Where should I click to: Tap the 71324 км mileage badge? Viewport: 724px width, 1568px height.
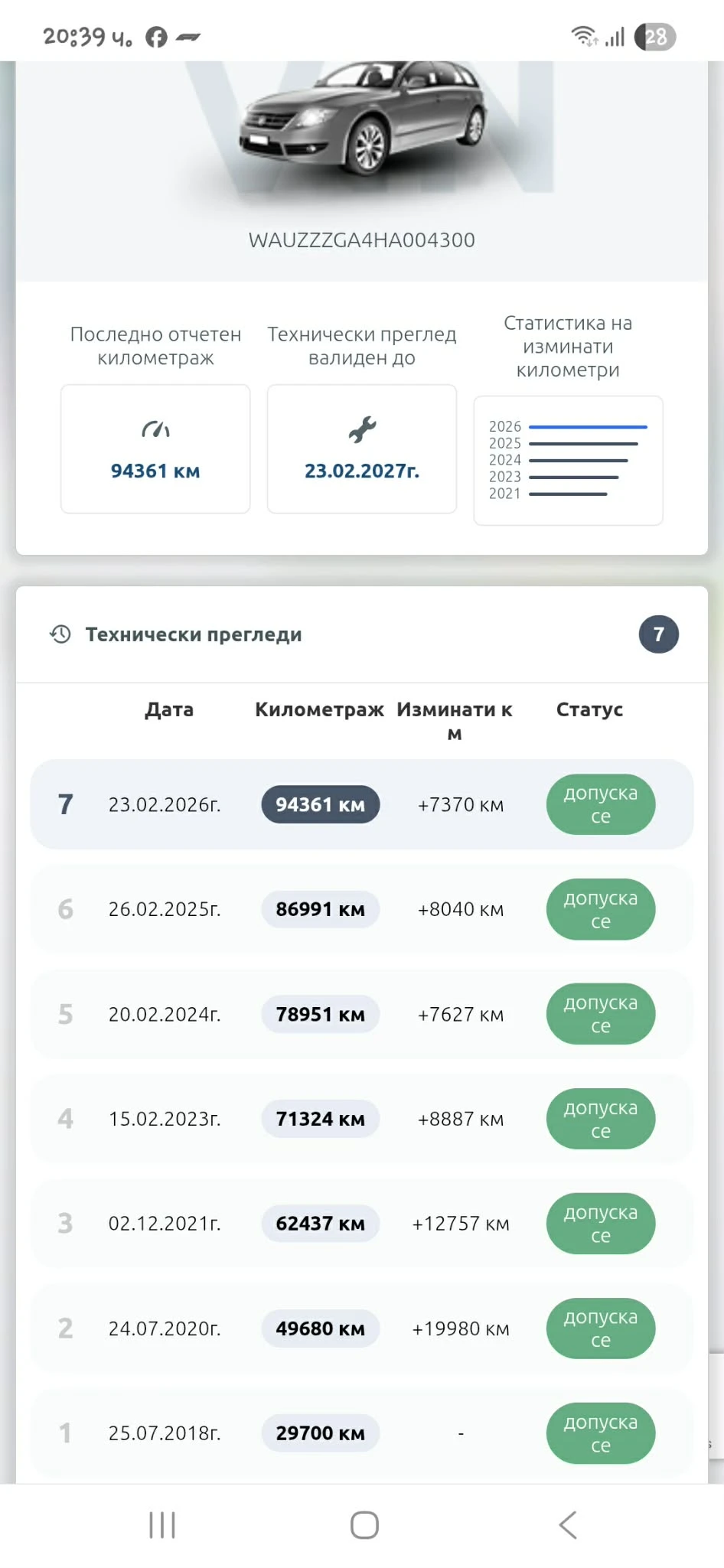click(320, 1119)
